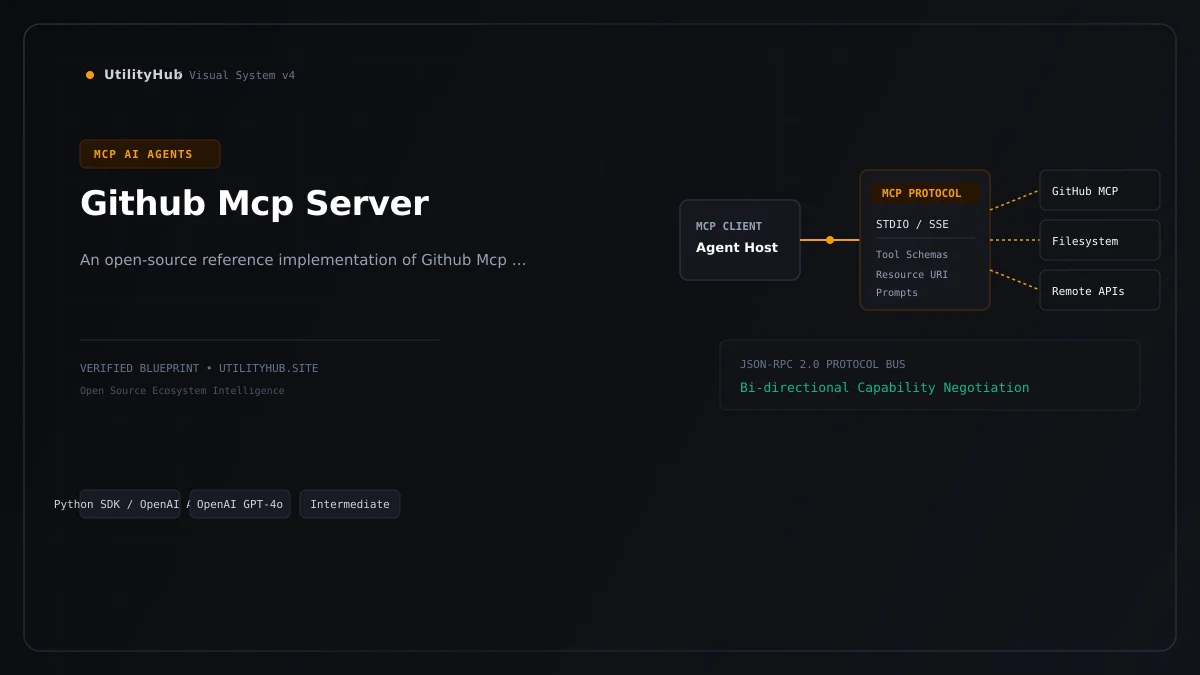Open the GitHub MCP server box
Screen dimensions: 1200x675
tap(1100, 190)
